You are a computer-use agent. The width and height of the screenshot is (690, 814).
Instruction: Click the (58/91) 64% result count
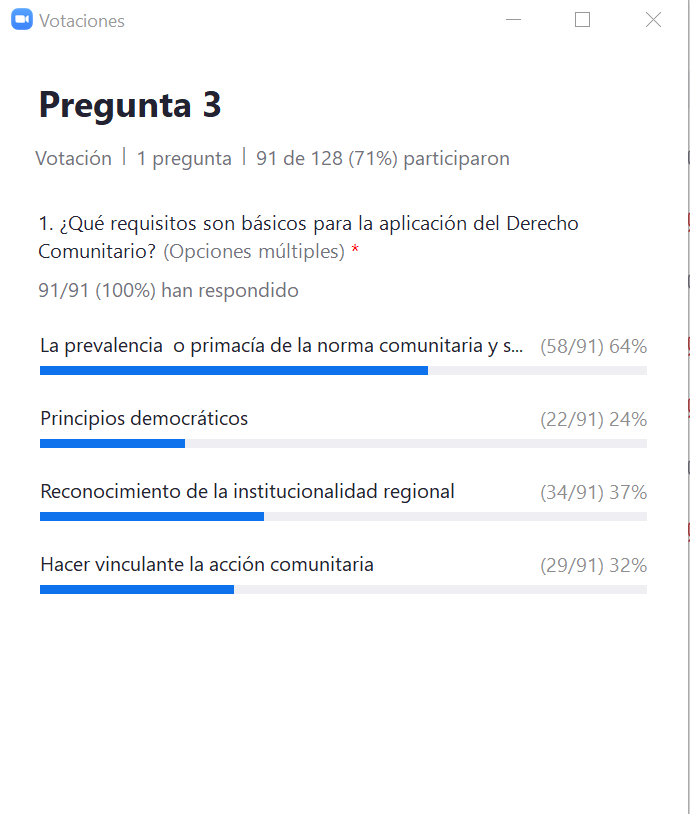click(x=593, y=347)
